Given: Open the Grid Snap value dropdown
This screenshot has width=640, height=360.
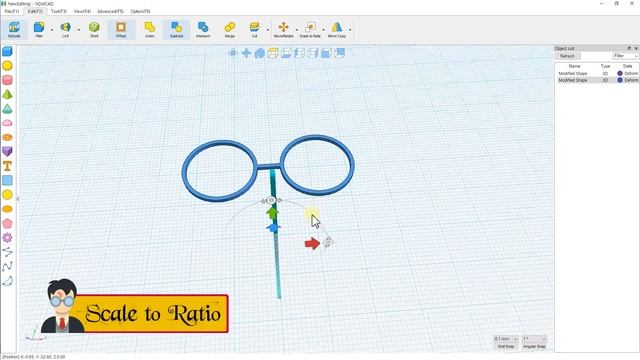Looking at the screenshot, I should click(x=506, y=339).
